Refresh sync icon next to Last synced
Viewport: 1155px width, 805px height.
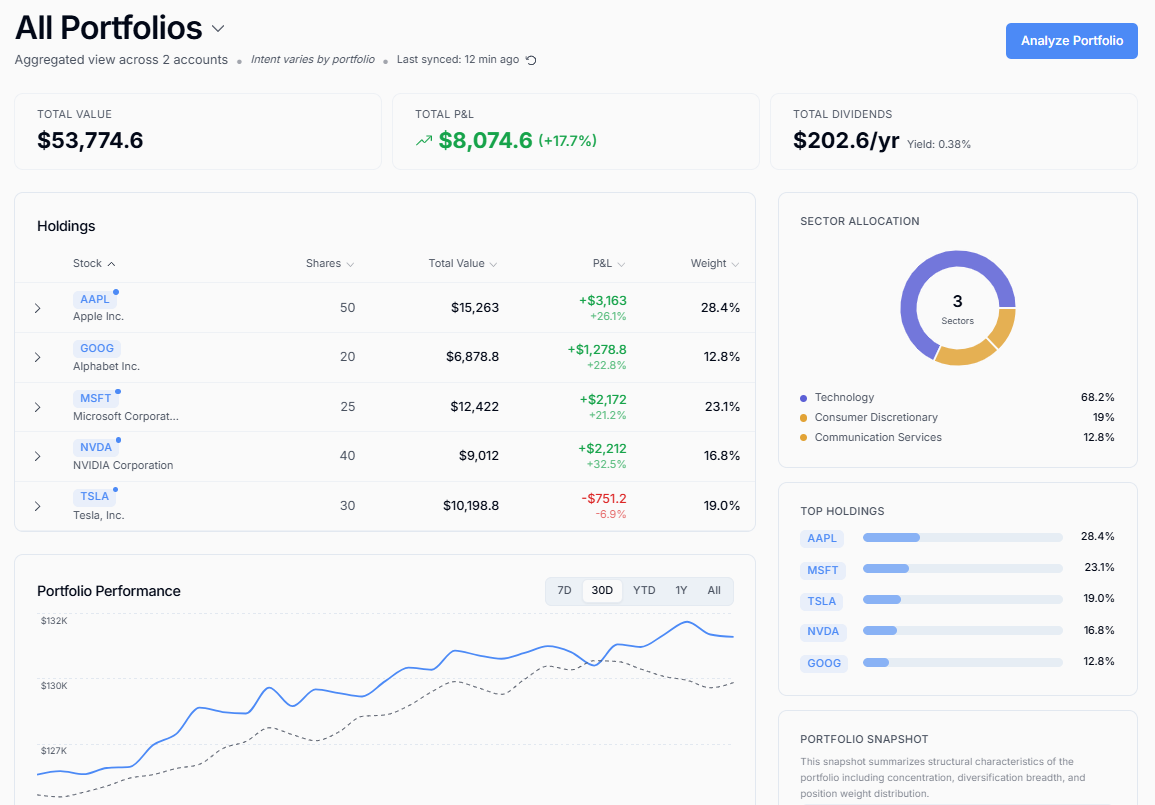[531, 60]
